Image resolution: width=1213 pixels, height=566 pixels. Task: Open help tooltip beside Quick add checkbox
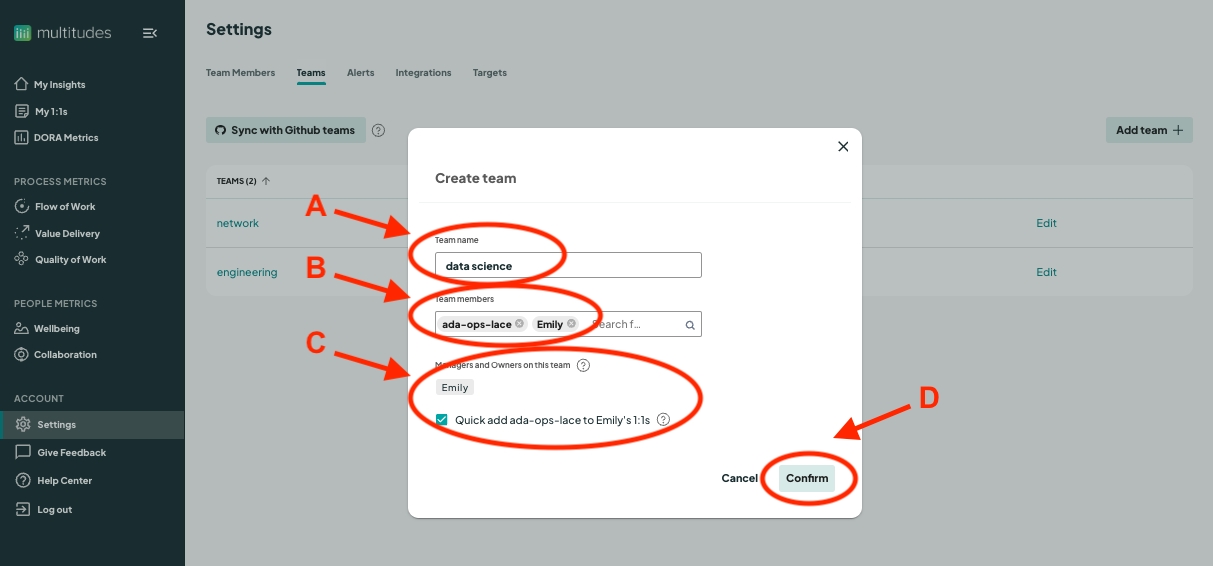[663, 421]
